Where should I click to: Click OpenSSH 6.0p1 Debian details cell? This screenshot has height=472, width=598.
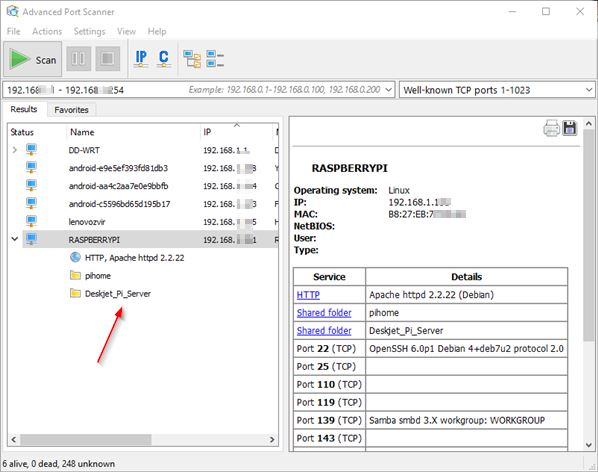coord(466,348)
